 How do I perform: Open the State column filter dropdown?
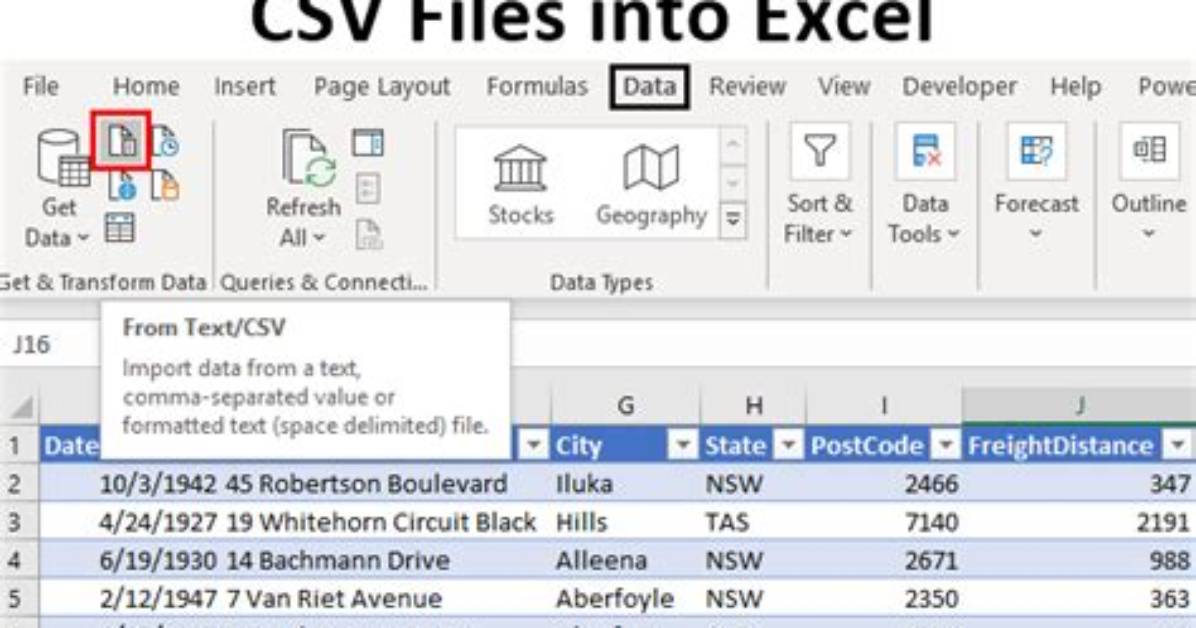789,445
